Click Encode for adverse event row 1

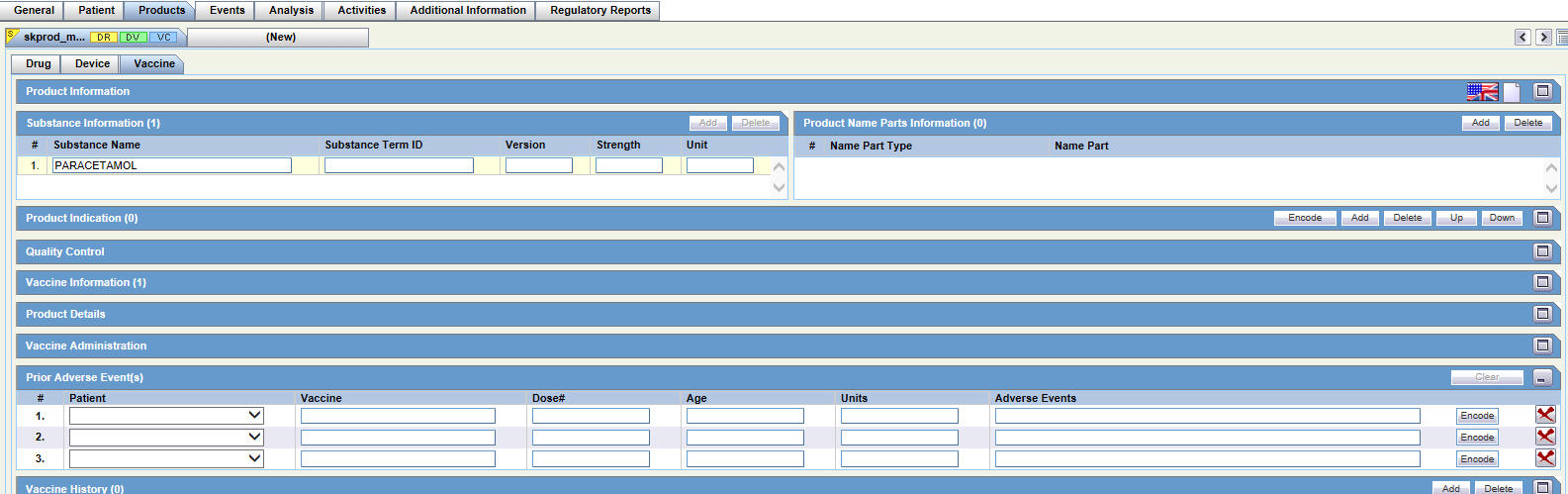1477,416
